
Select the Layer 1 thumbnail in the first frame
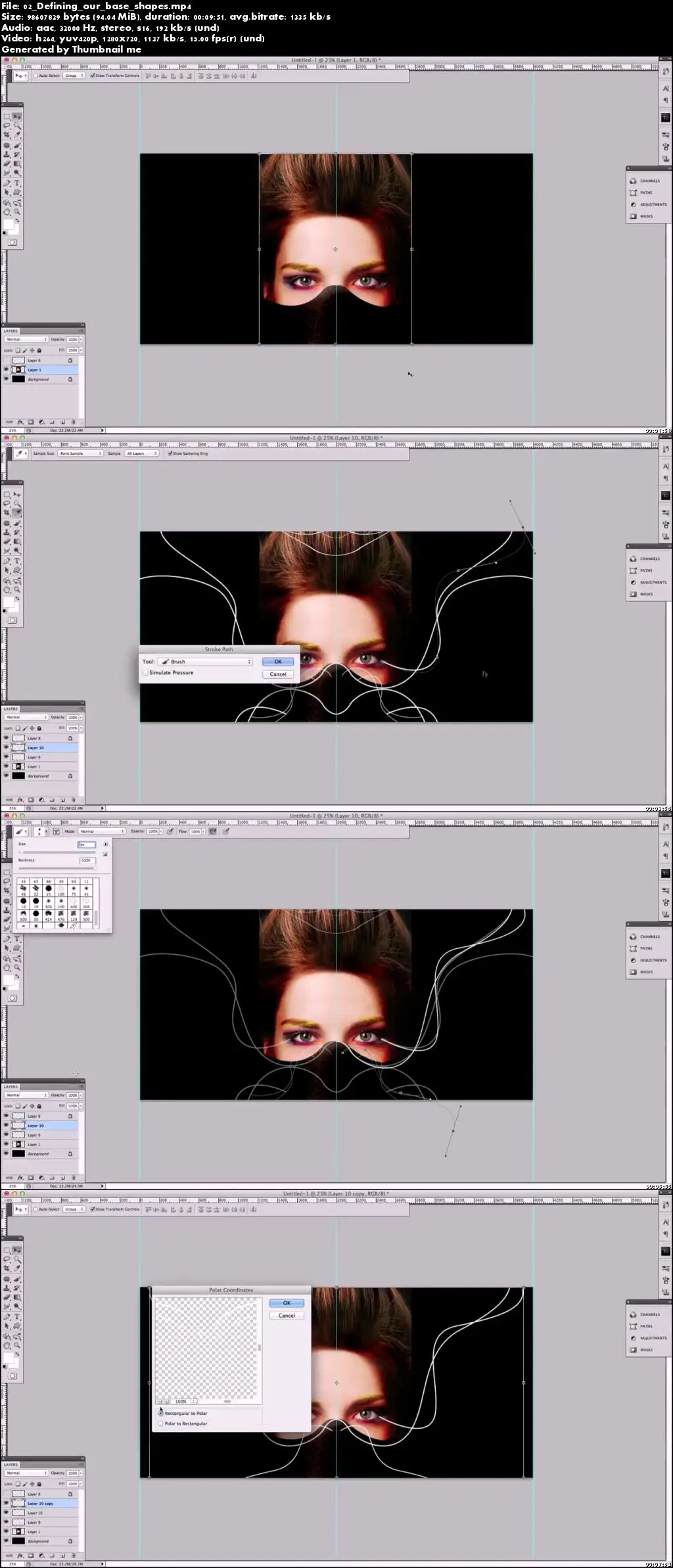18,370
